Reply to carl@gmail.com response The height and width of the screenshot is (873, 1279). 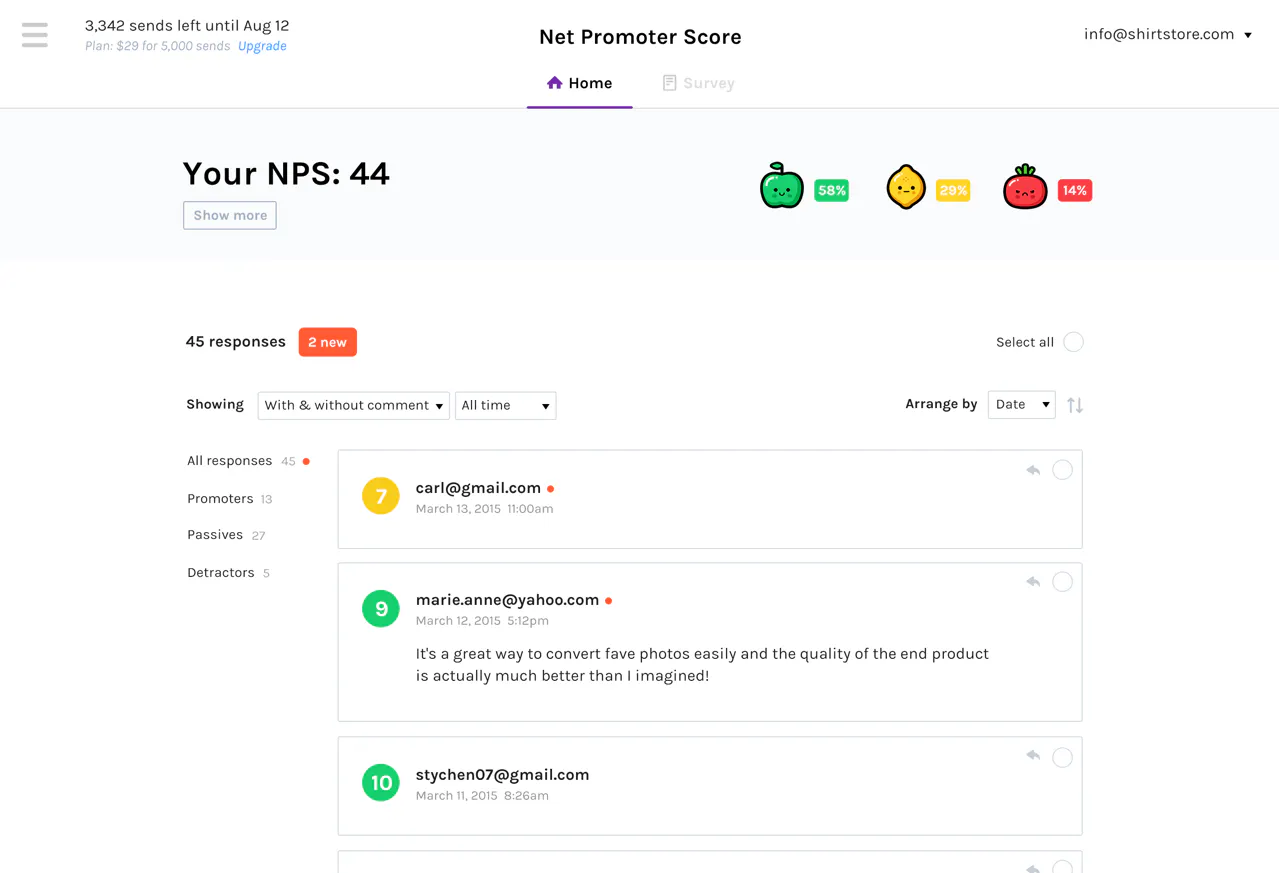coord(1033,470)
